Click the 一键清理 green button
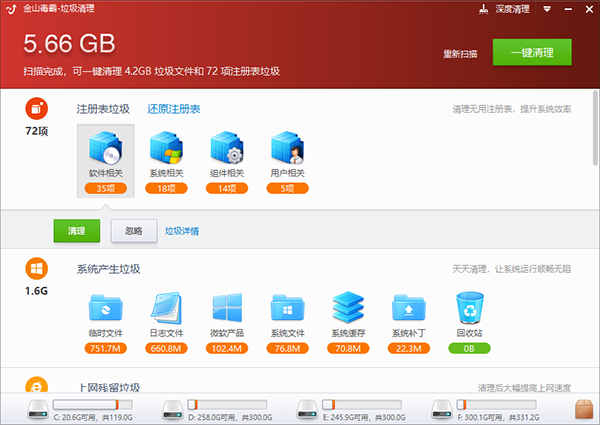 pyautogui.click(x=532, y=52)
